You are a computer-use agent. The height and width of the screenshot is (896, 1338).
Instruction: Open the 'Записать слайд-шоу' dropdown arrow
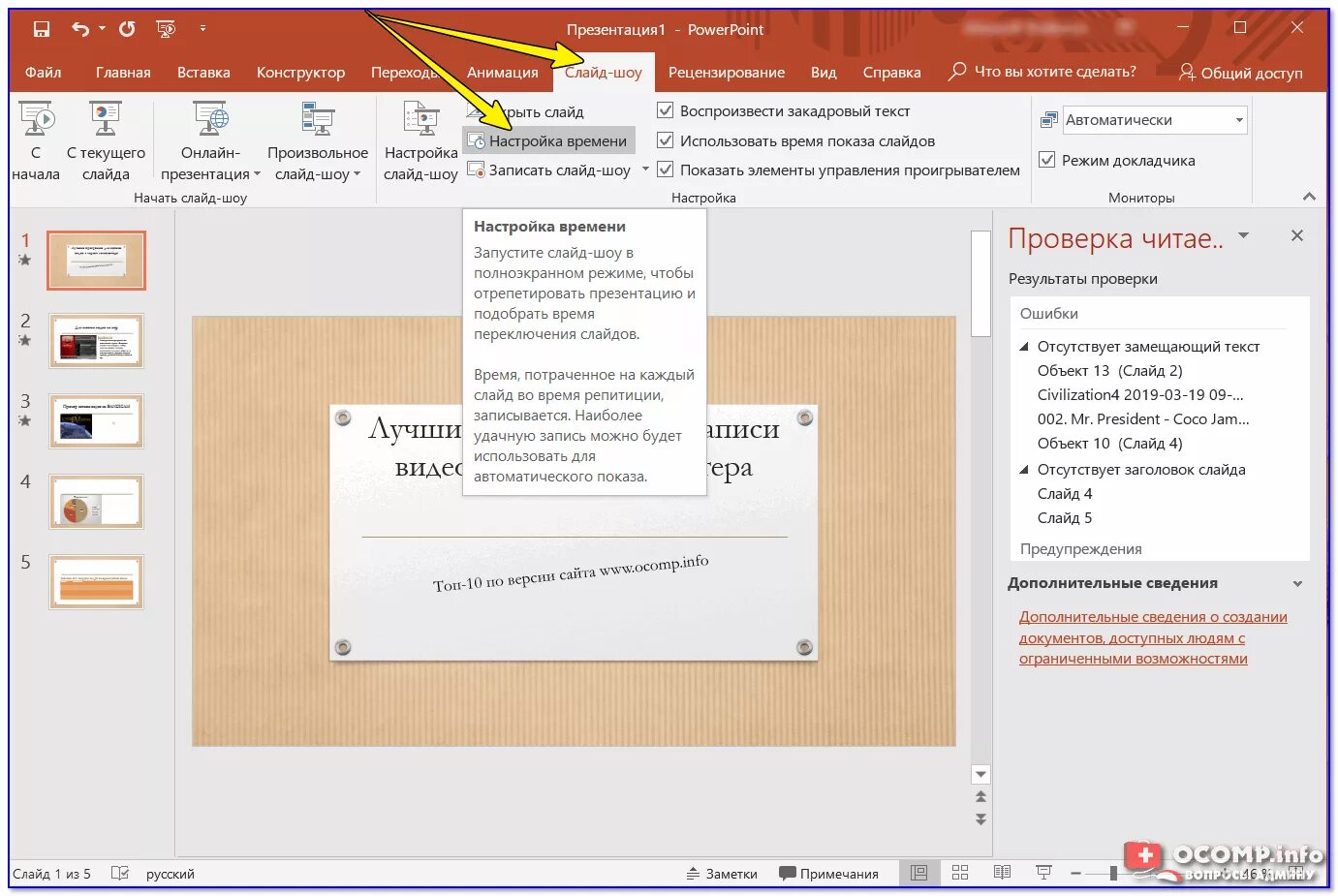coord(645,170)
